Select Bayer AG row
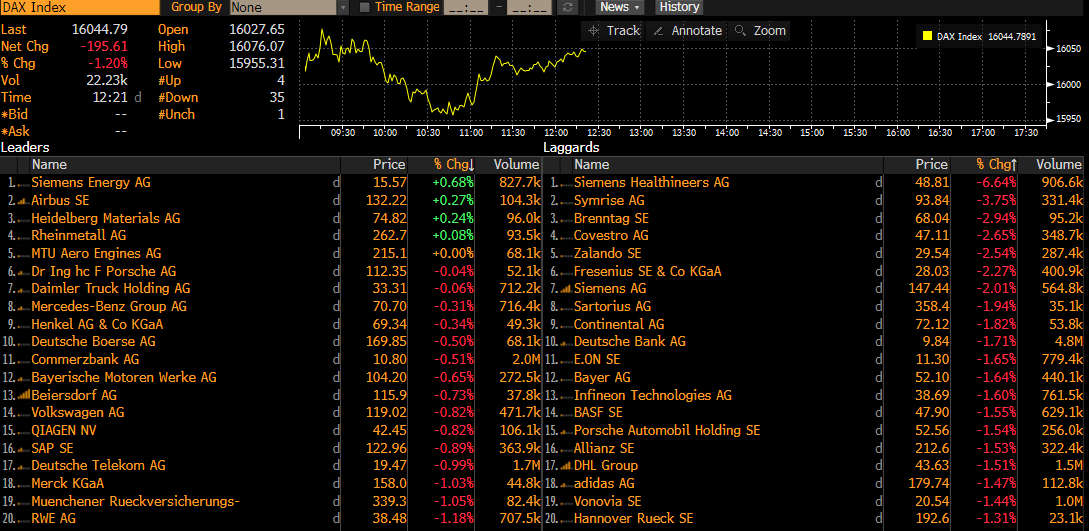Screen dimensions: 1089x531 [814, 377]
